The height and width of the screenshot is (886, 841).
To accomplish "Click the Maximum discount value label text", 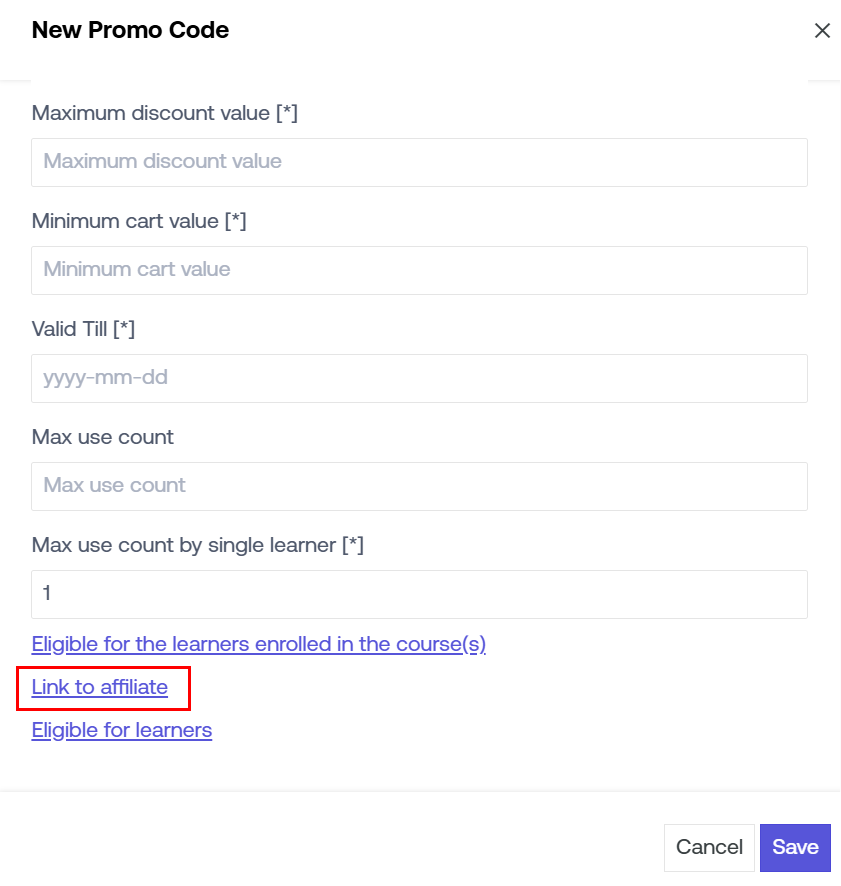I will pos(152,113).
